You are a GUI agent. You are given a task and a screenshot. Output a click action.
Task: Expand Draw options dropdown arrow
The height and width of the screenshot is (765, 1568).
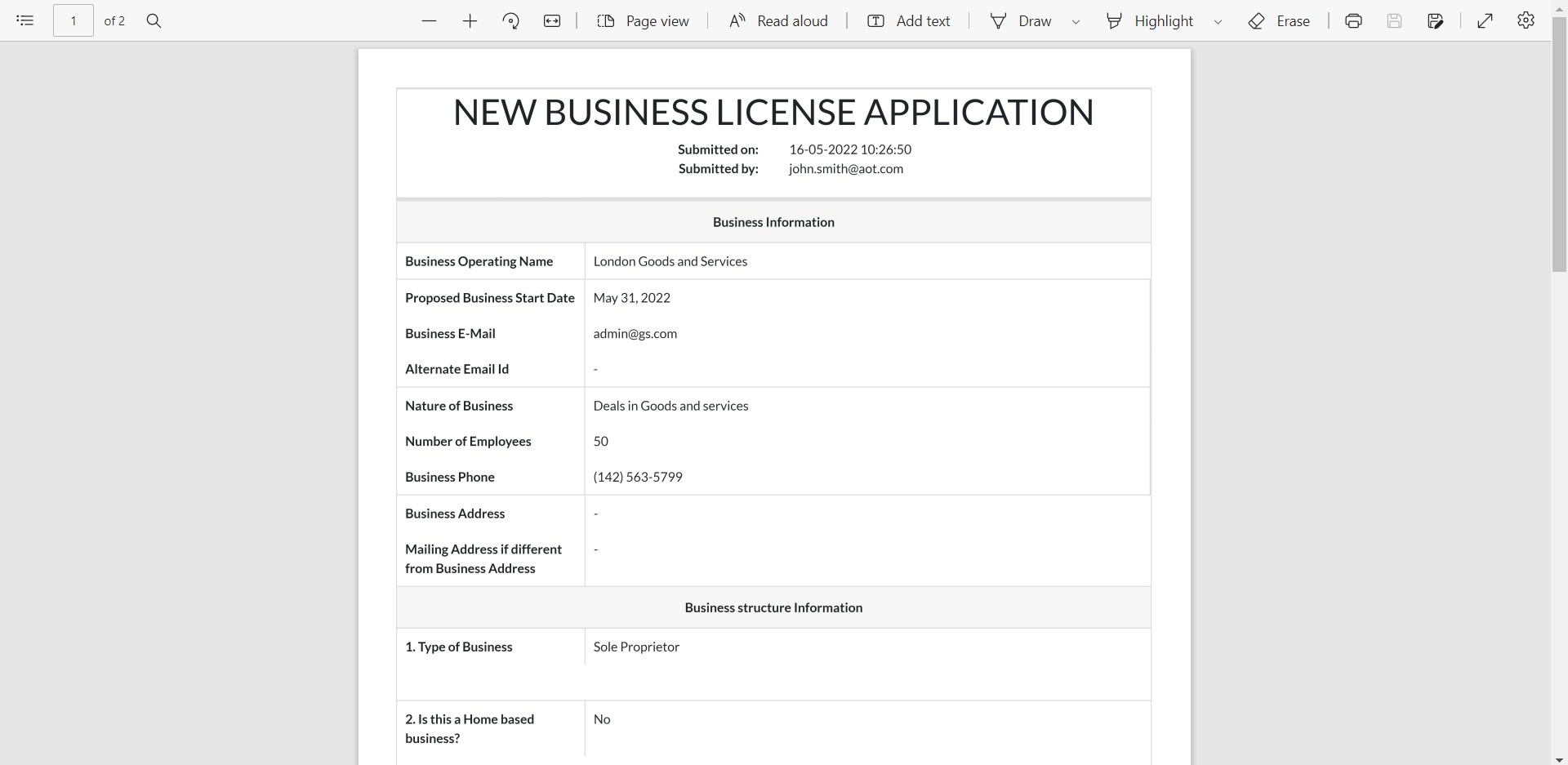(1076, 22)
